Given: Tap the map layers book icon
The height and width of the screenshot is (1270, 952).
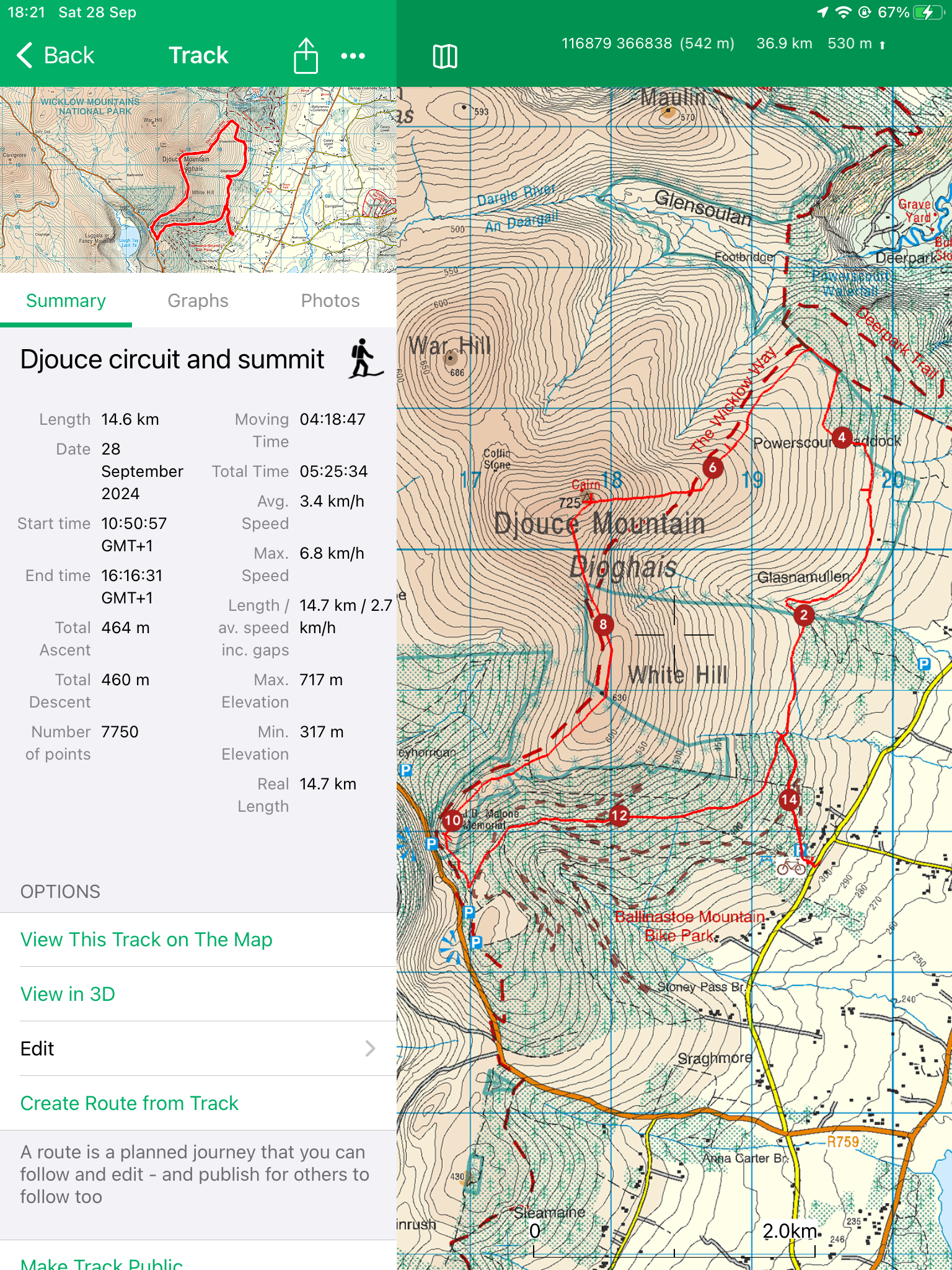Looking at the screenshot, I should tap(444, 56).
